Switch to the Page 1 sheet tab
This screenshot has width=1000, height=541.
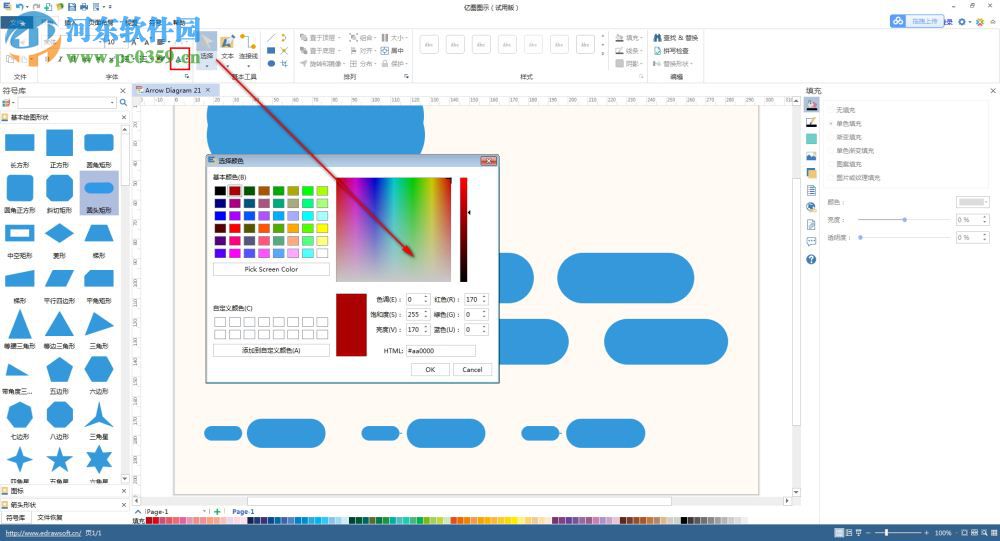tap(243, 512)
